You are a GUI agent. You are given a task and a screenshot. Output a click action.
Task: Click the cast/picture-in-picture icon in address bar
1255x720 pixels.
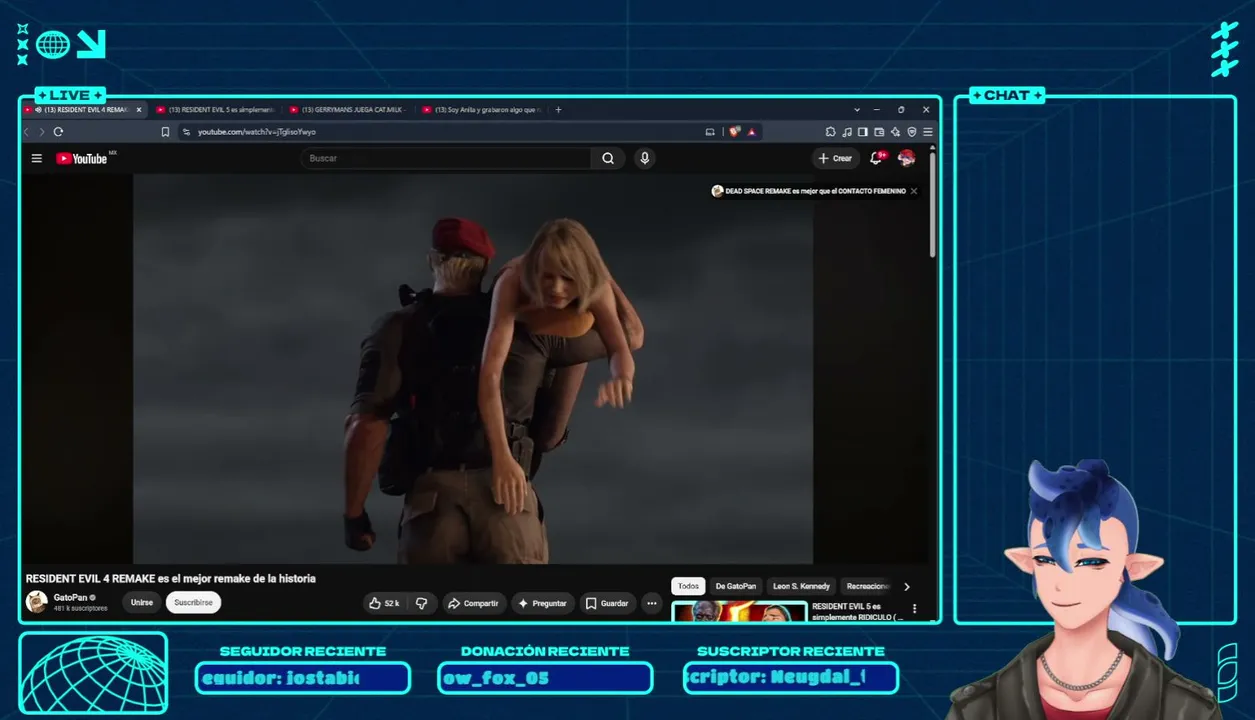(710, 132)
